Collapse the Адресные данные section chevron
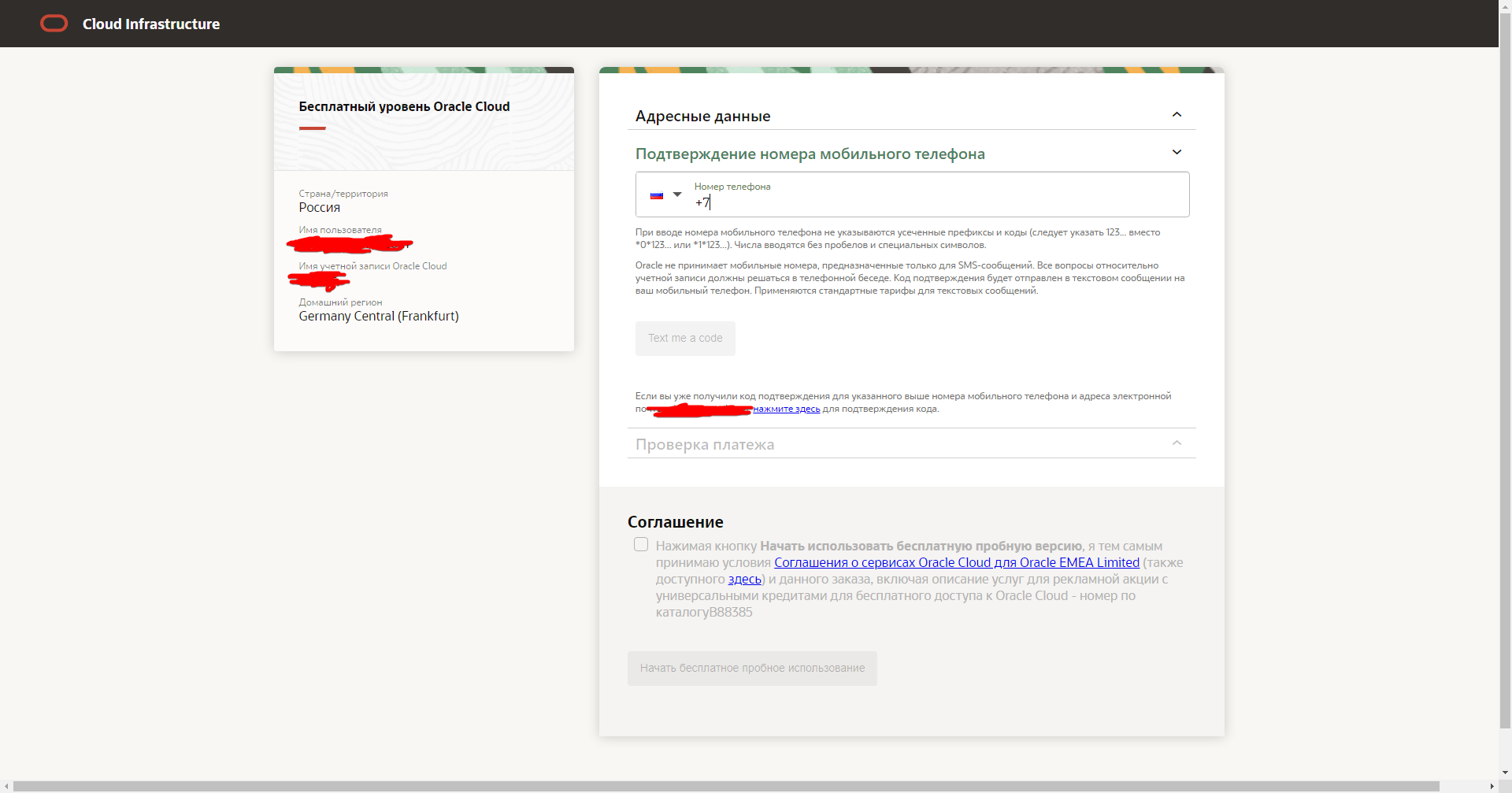Viewport: 1512px width, 793px height. [1177, 115]
